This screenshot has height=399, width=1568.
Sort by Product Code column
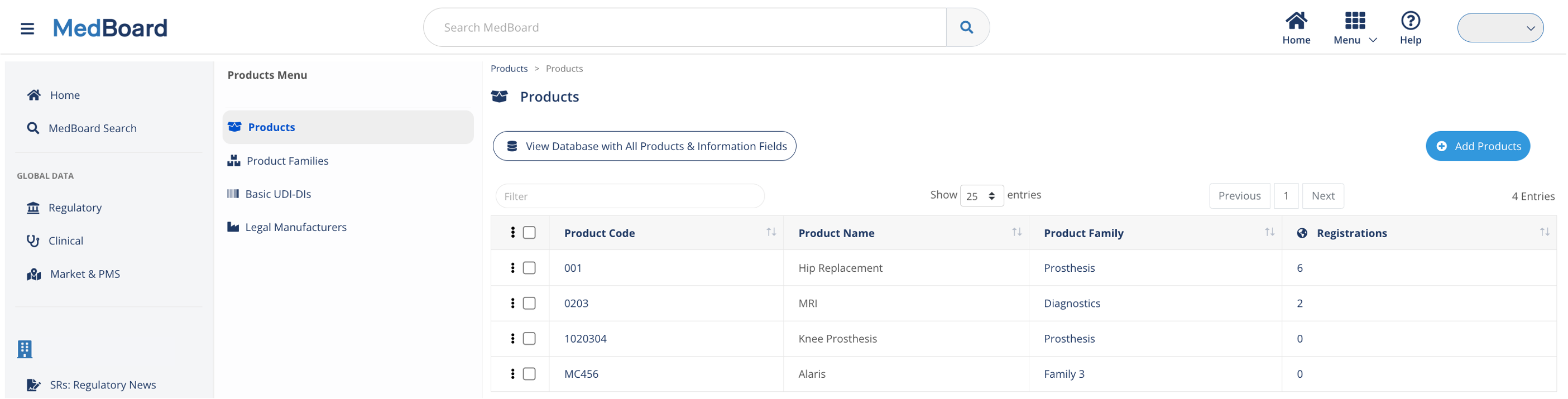coord(772,232)
